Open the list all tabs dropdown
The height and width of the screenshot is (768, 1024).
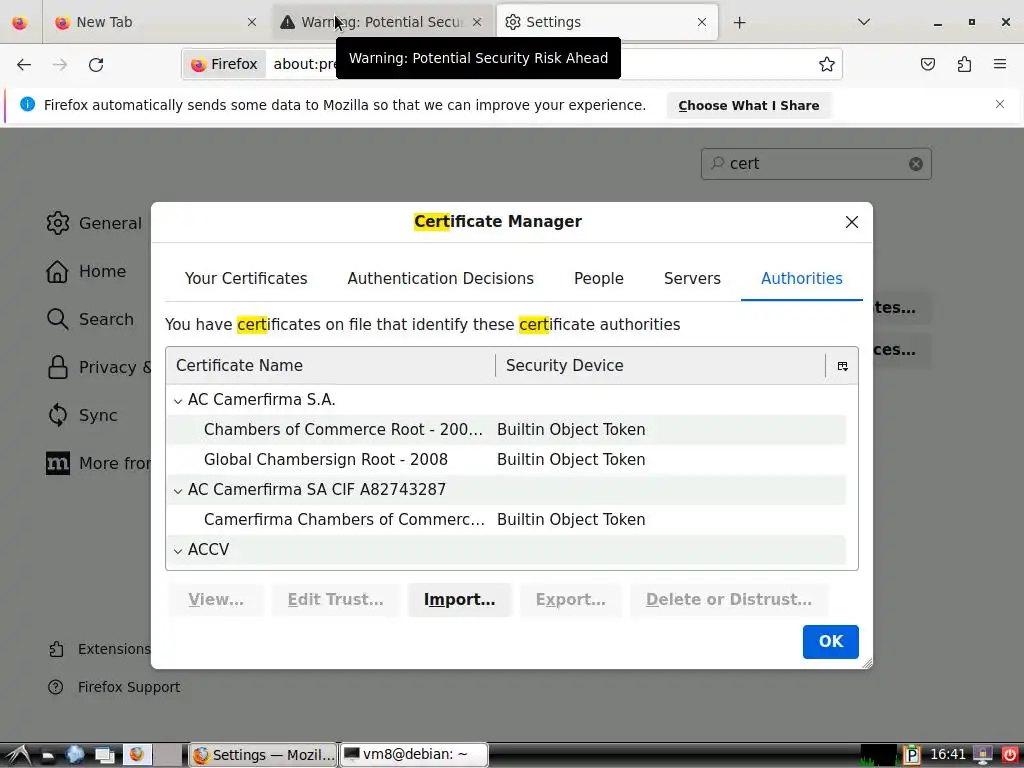click(x=863, y=22)
